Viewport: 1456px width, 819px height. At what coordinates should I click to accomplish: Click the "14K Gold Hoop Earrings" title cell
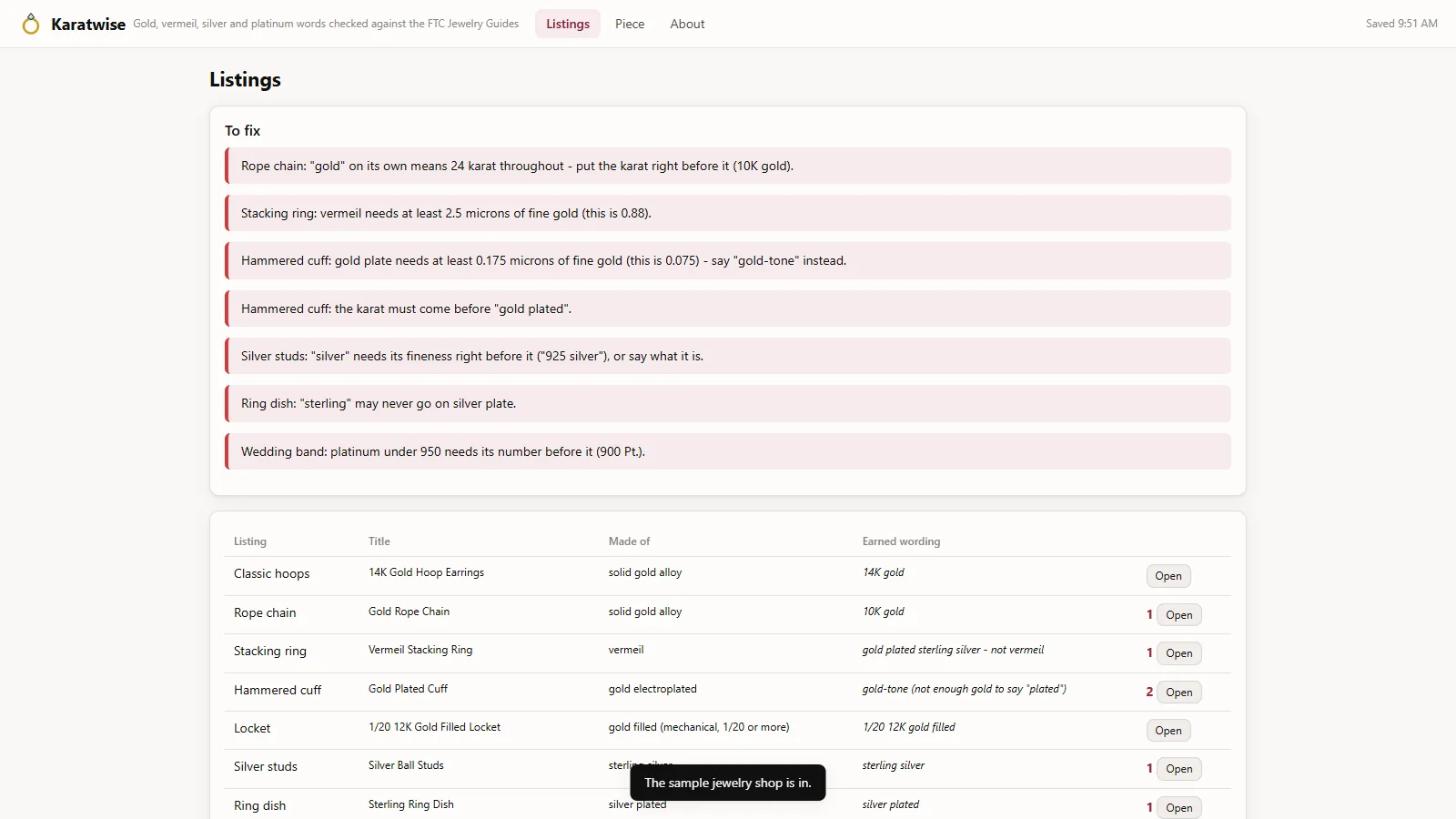pyautogui.click(x=426, y=572)
